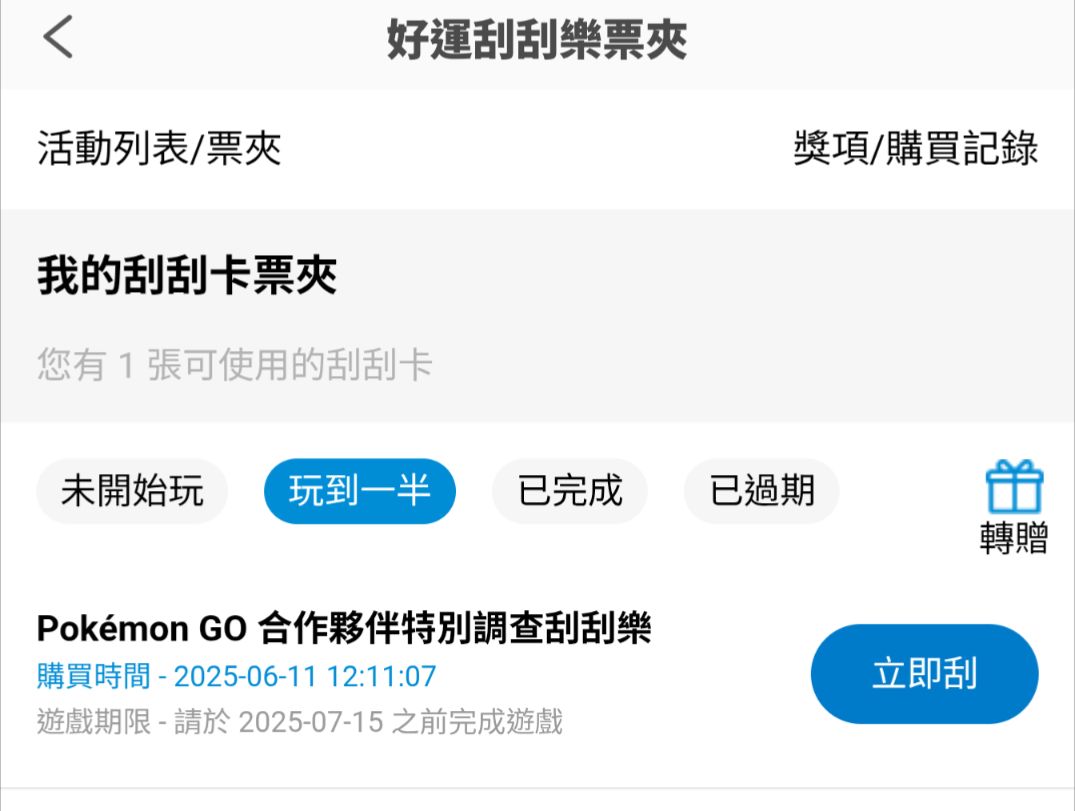Image resolution: width=1075 pixels, height=811 pixels.
Task: Click the 您有 1 張可使用的刮刮卡 text
Action: [235, 365]
